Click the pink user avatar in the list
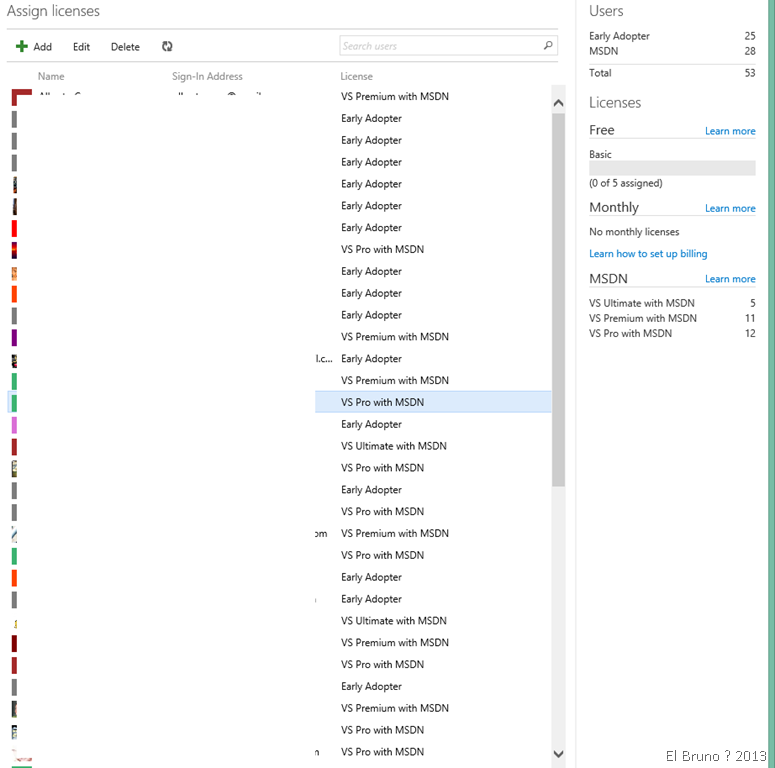This screenshot has width=775, height=768. coord(14,424)
